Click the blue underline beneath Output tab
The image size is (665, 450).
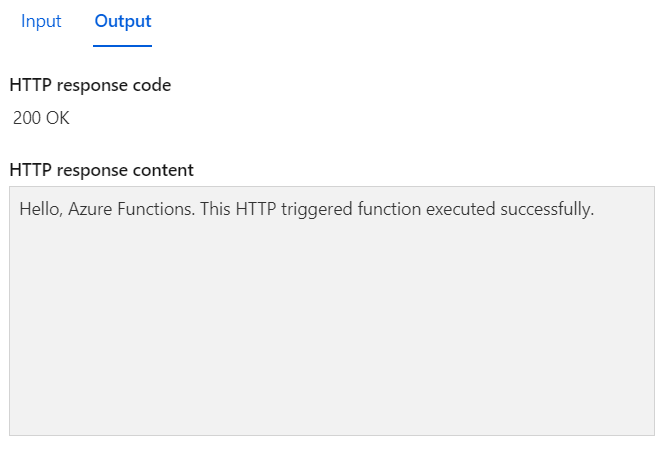(x=123, y=45)
